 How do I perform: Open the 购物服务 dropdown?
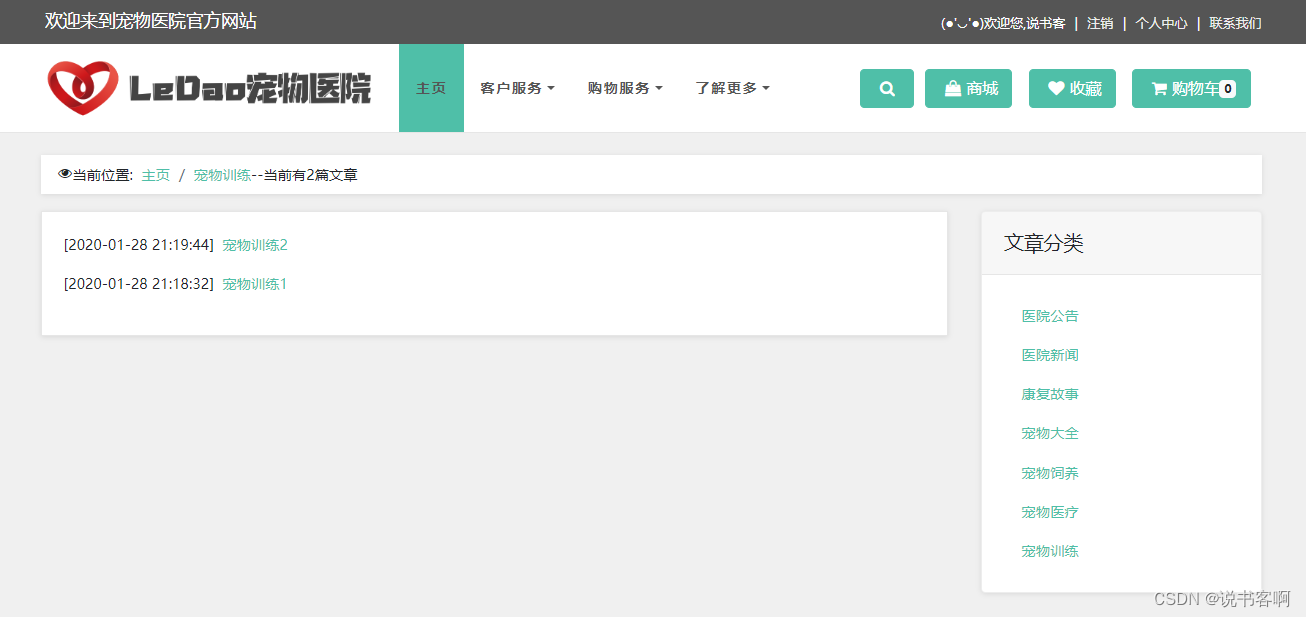point(624,88)
